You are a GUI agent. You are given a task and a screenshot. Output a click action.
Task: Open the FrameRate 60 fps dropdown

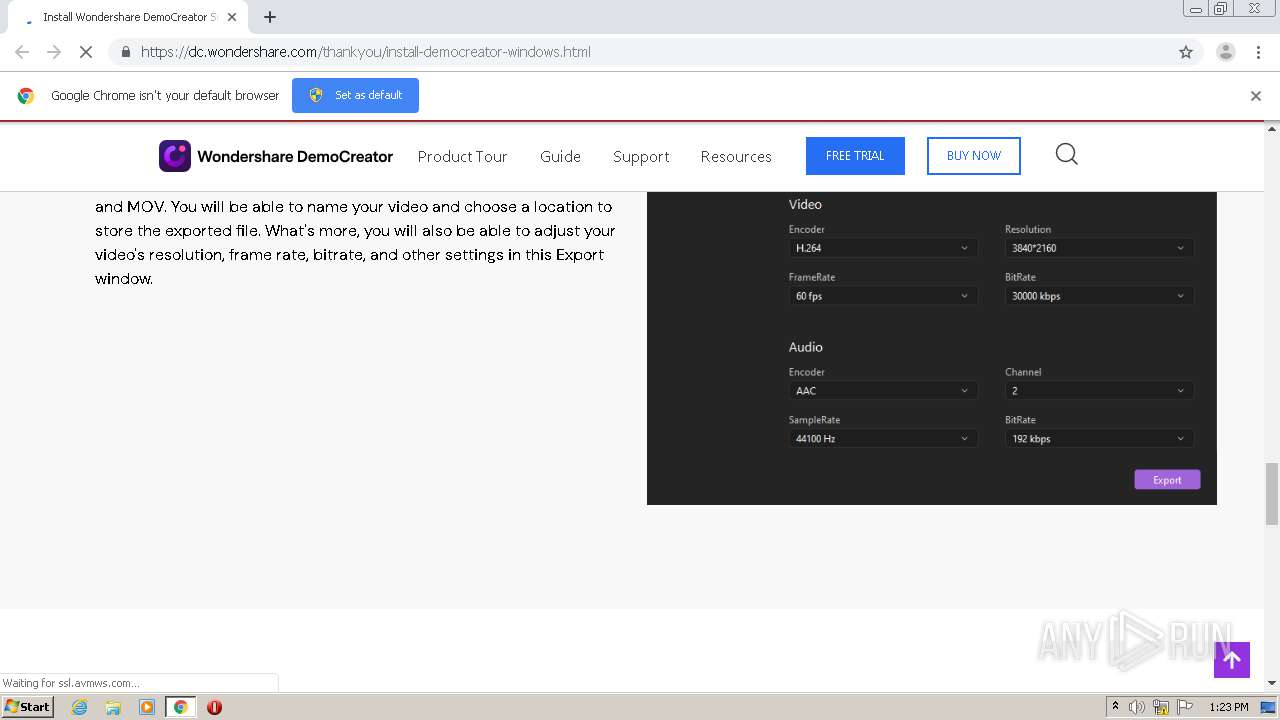[883, 296]
